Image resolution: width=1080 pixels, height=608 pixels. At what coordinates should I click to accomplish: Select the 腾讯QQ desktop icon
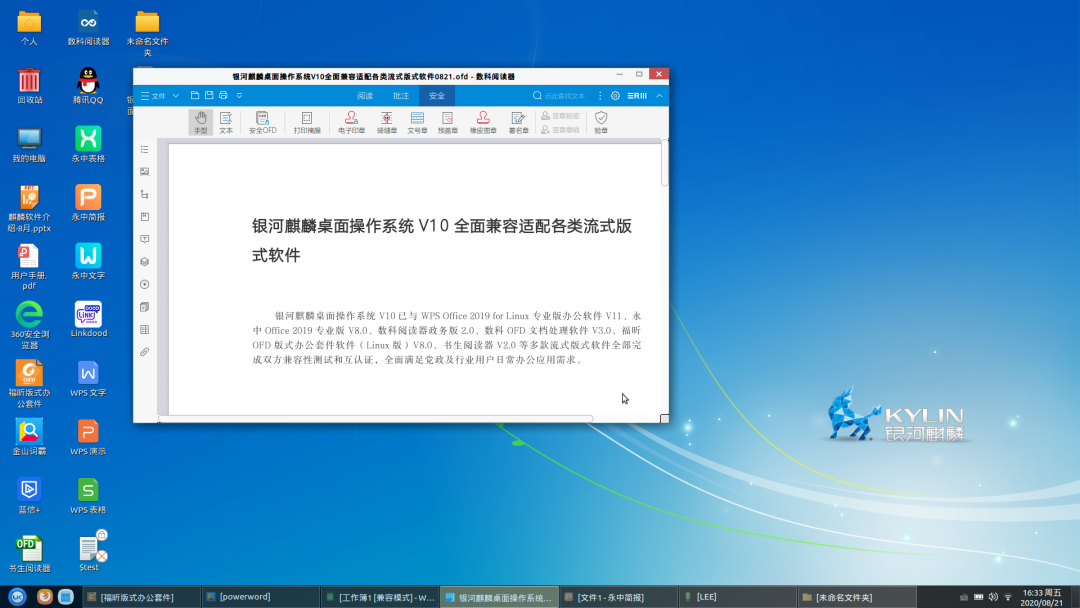point(88,86)
